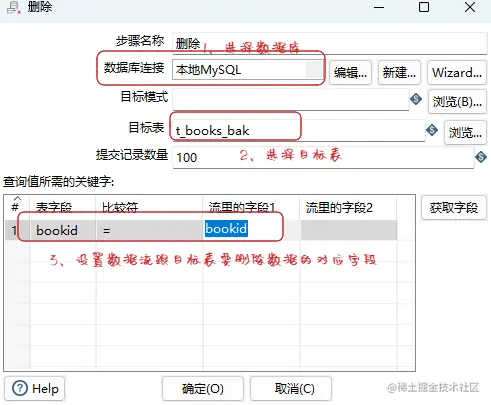
Task: Click the empty 流里的字段2 cell in row 1
Action: coord(349,230)
